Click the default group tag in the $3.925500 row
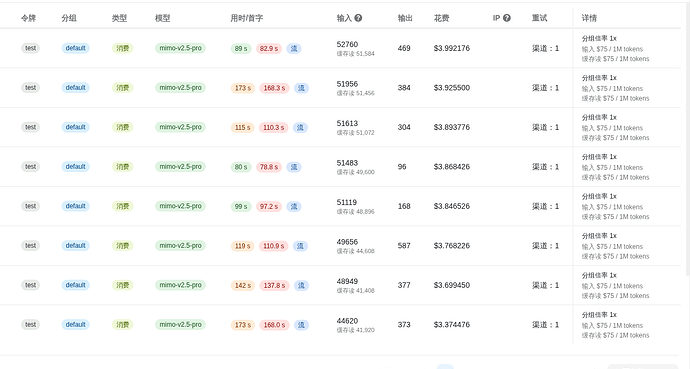 click(x=76, y=88)
